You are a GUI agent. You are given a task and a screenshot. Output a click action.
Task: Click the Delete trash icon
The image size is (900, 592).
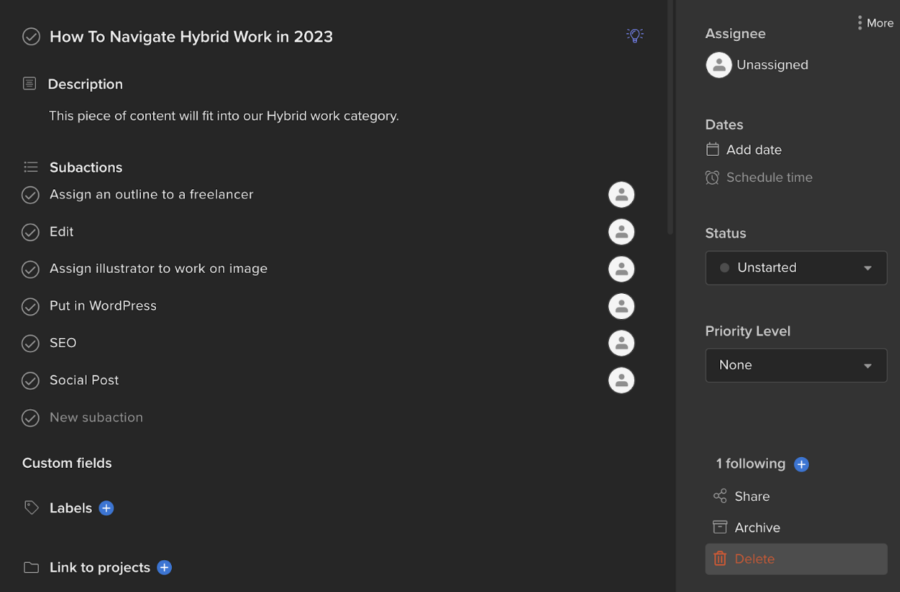(x=720, y=559)
